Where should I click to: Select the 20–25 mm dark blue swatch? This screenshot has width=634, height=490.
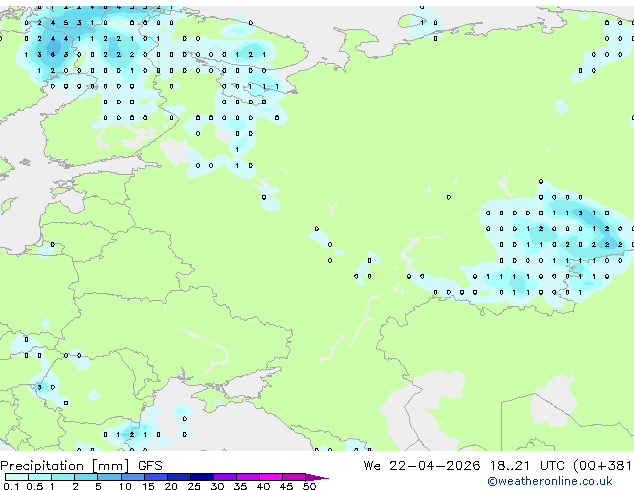[x=179, y=477]
